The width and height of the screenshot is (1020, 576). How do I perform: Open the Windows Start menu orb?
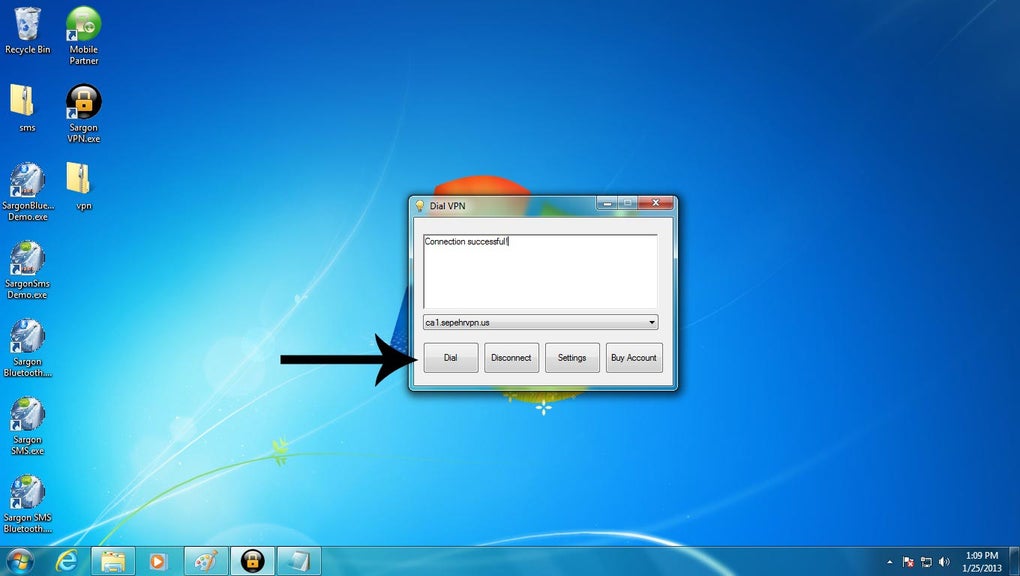click(x=20, y=561)
